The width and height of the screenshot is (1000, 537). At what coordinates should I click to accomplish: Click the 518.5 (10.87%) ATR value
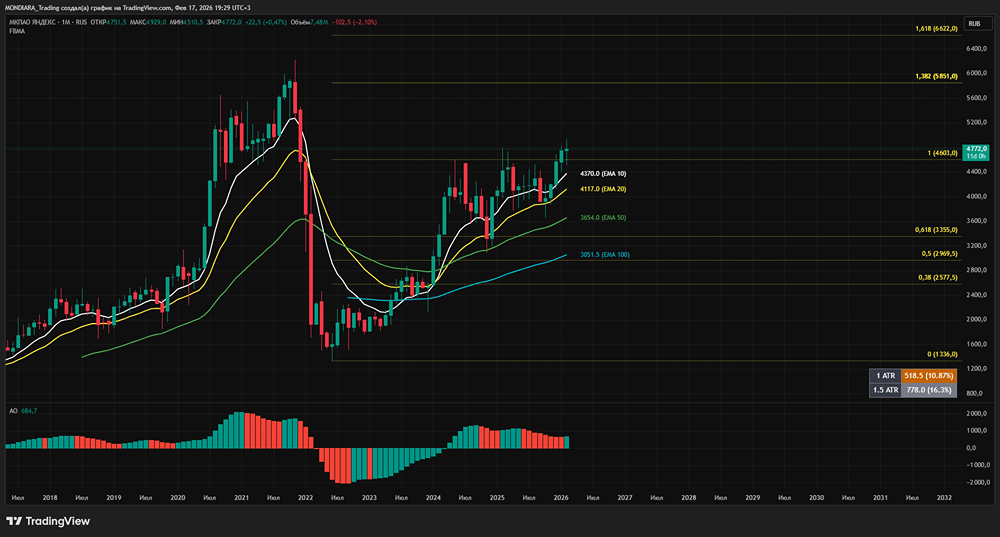pos(929,376)
